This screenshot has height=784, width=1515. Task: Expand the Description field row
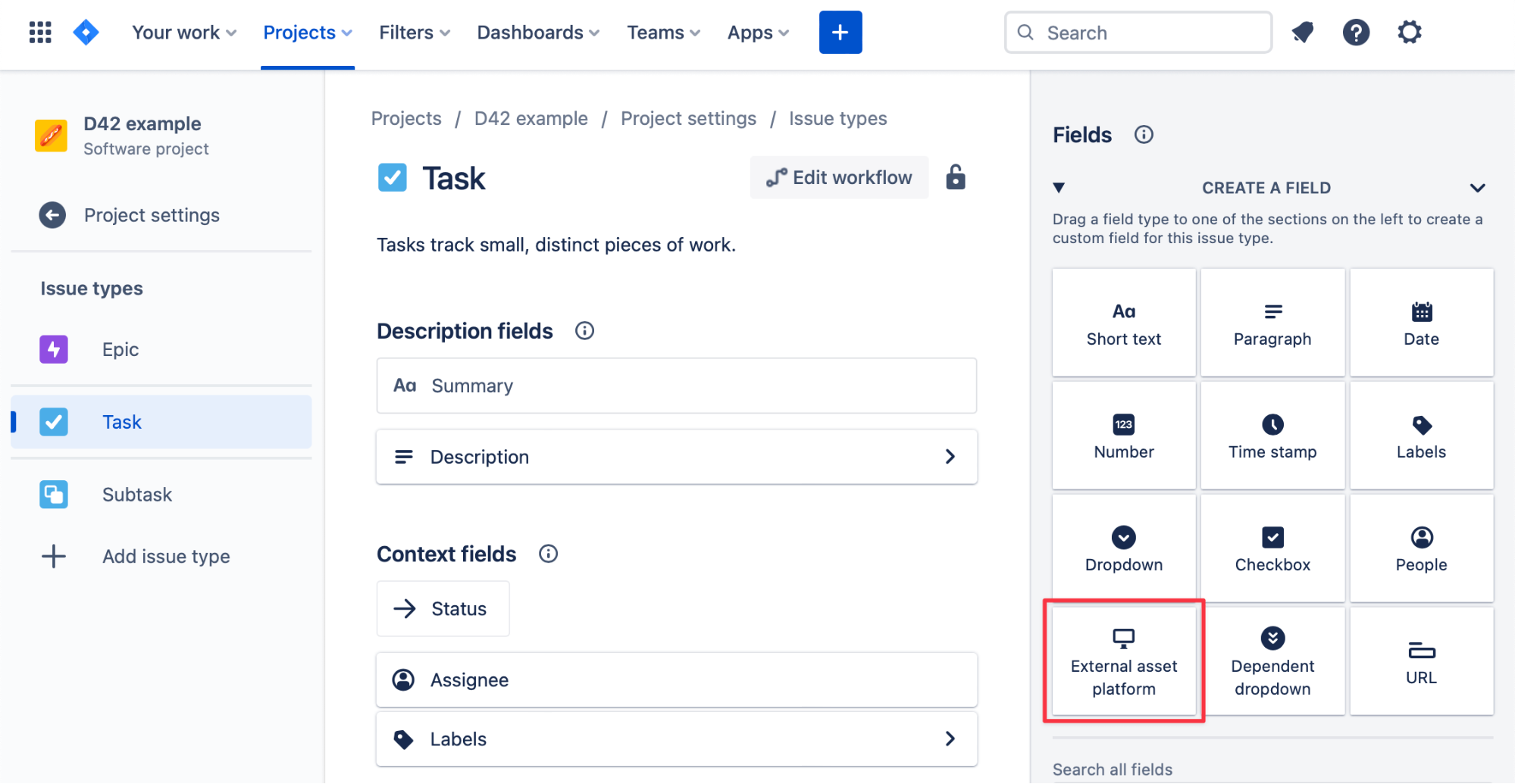point(950,457)
